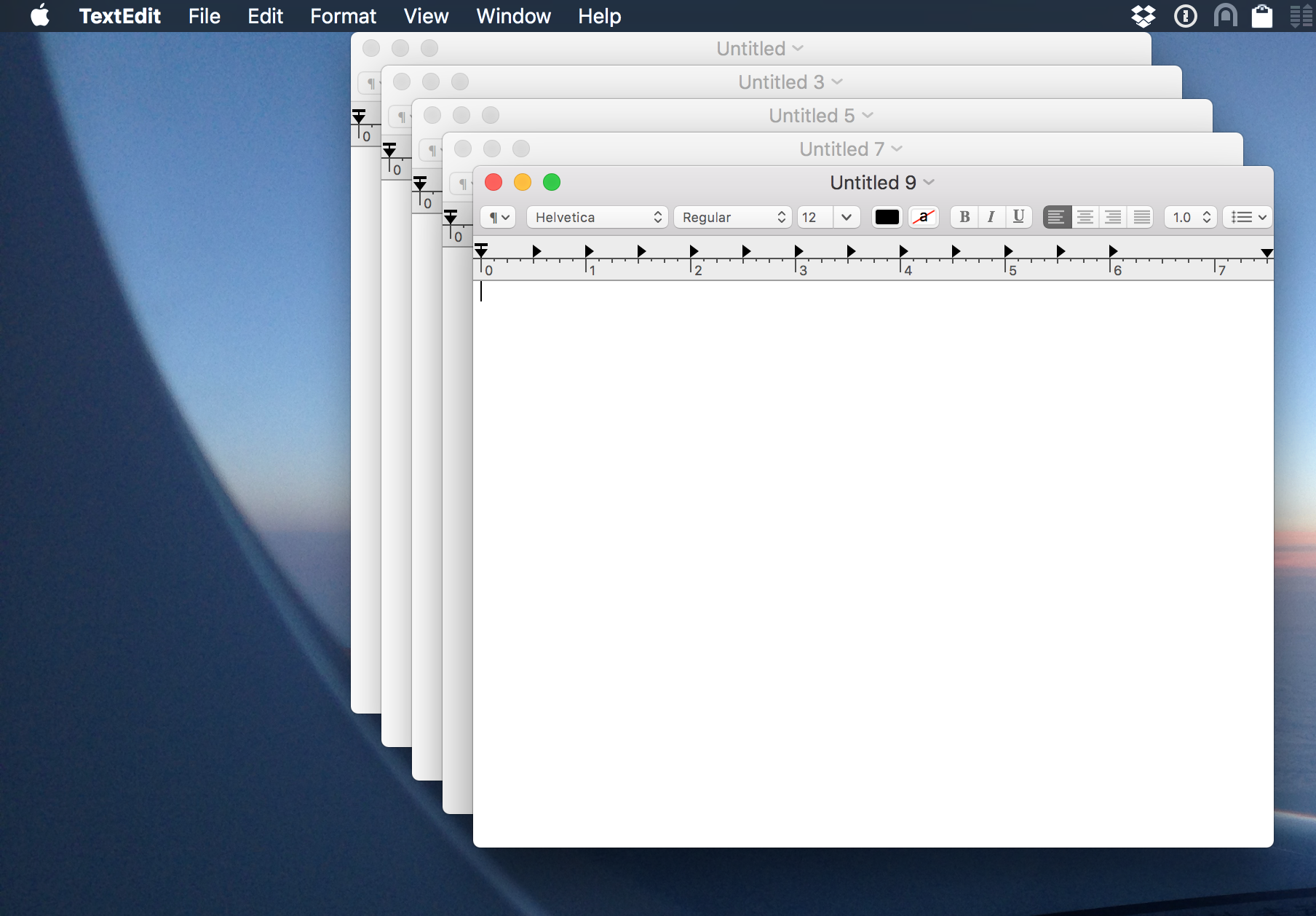Click the right margin marker on the ruler
Viewport: 1316px width, 916px height.
coord(1267,253)
